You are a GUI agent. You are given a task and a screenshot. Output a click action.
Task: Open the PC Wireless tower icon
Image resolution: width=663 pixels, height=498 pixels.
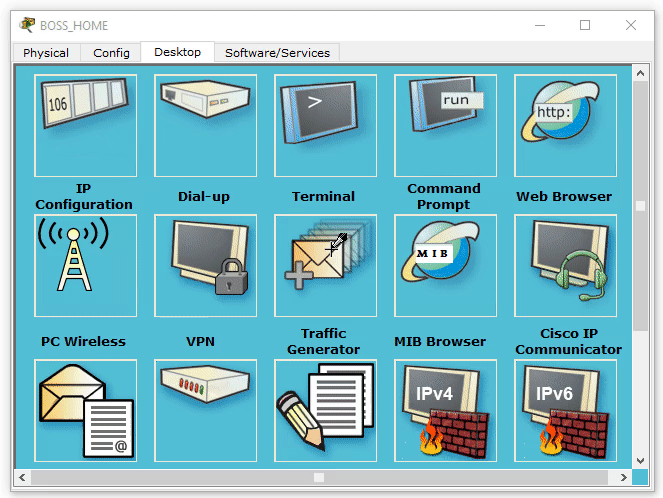coord(85,265)
